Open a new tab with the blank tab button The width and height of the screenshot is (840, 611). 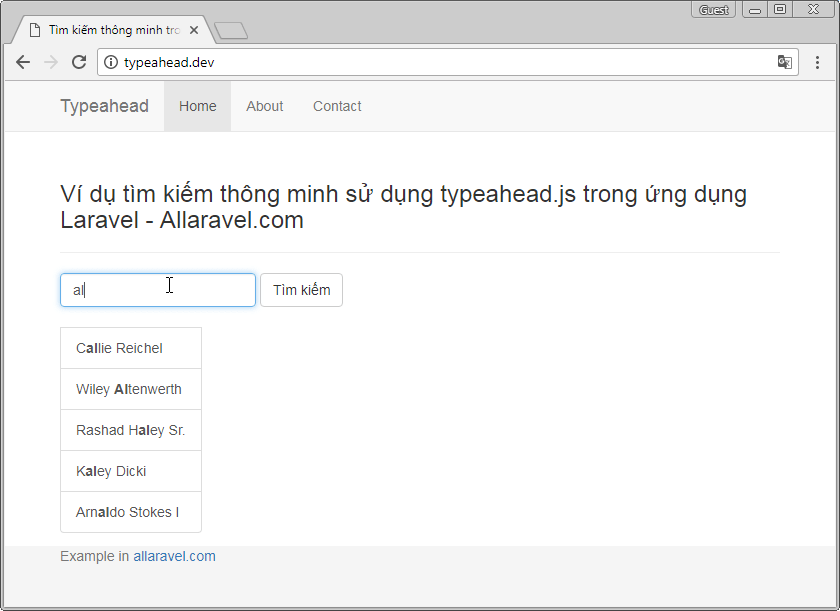(231, 31)
